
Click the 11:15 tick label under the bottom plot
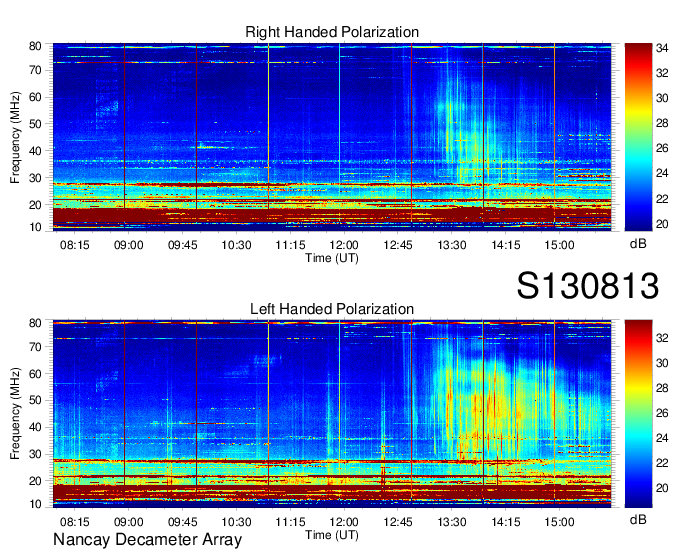point(290,522)
